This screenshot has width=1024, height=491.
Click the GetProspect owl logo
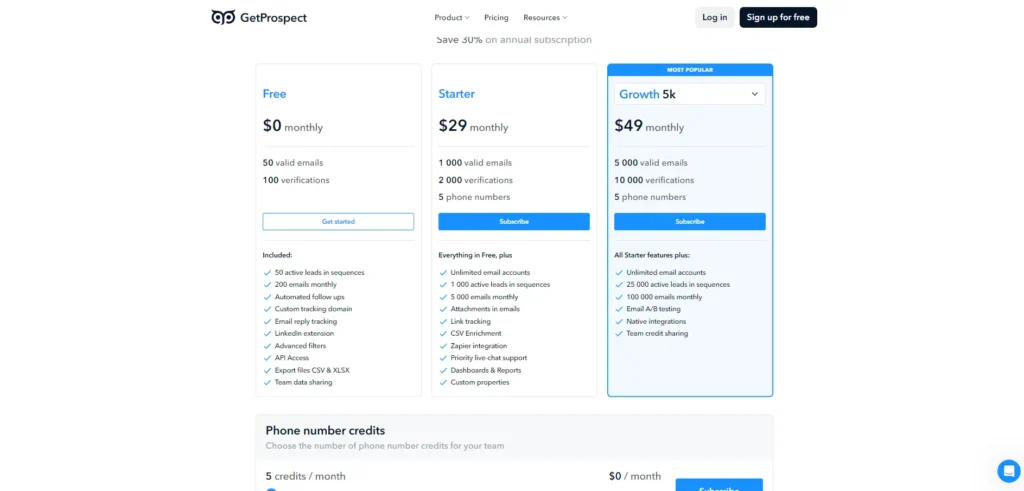(223, 17)
